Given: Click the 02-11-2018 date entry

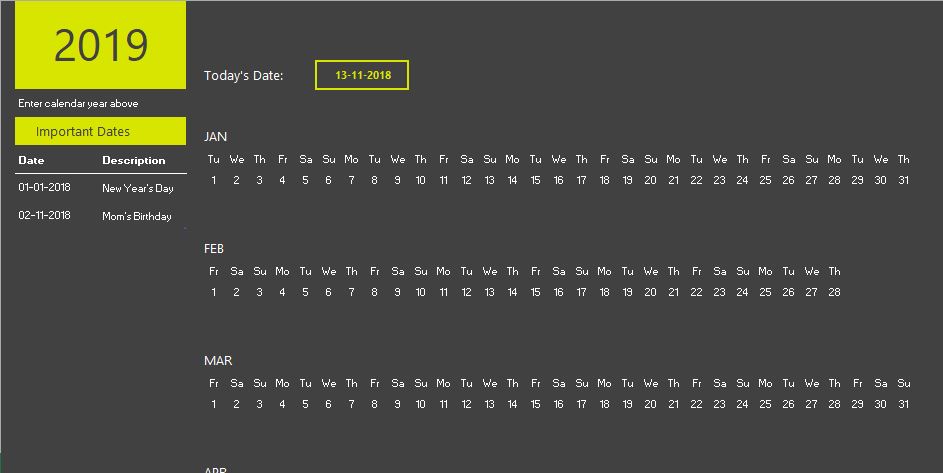Looking at the screenshot, I should click(45, 215).
